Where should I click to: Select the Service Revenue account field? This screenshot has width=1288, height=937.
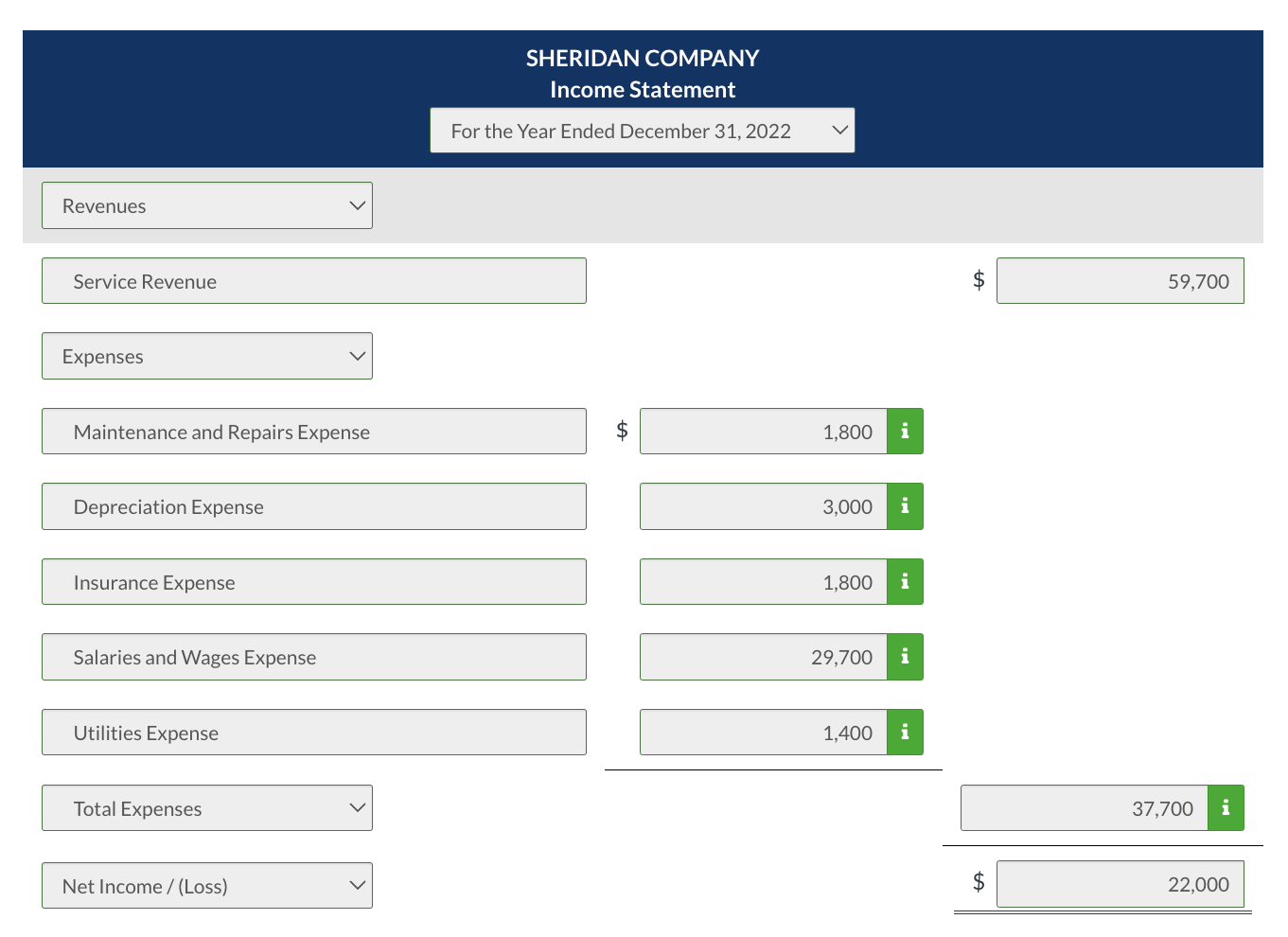coord(314,281)
